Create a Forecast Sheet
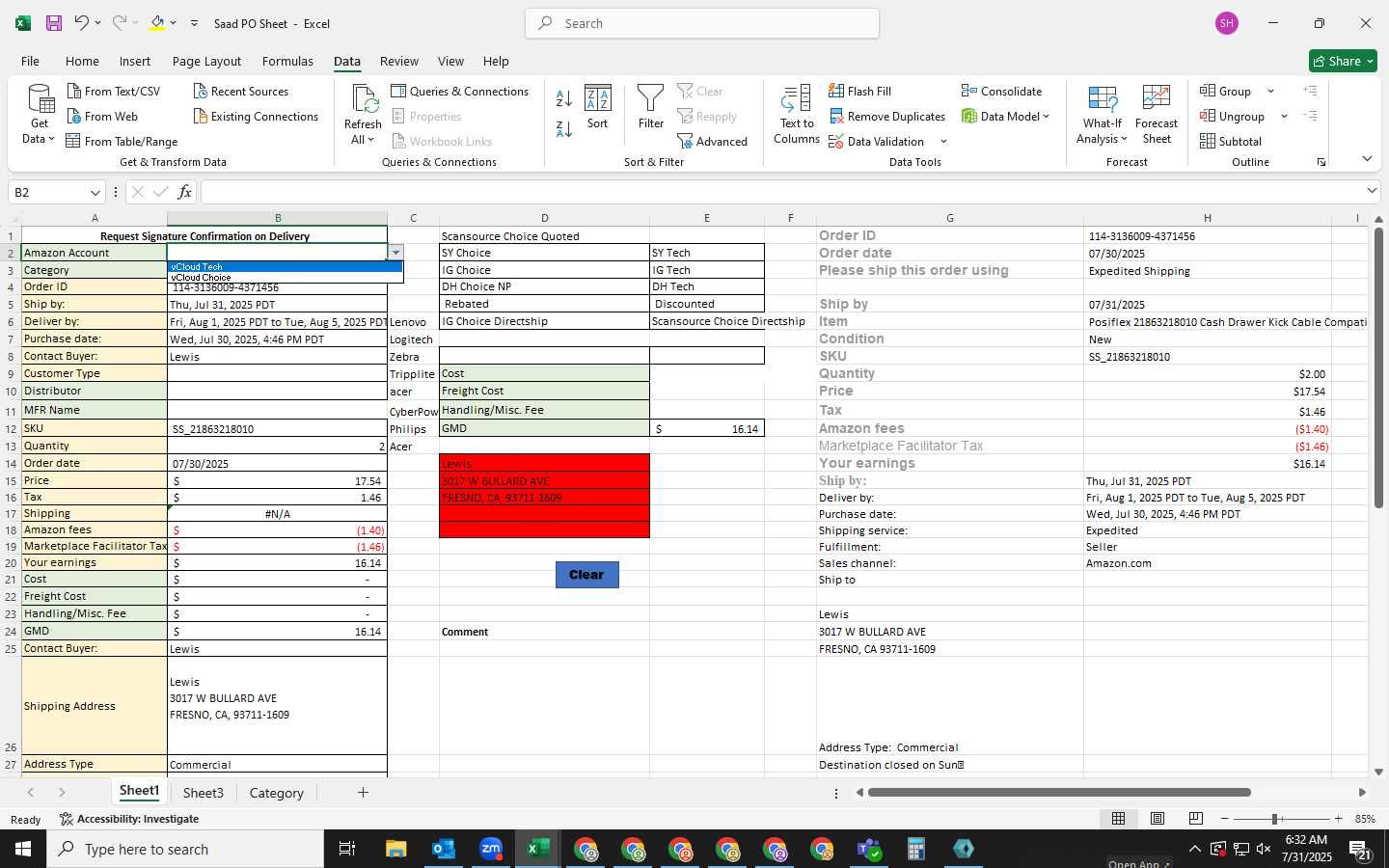The image size is (1389, 868). (1157, 114)
